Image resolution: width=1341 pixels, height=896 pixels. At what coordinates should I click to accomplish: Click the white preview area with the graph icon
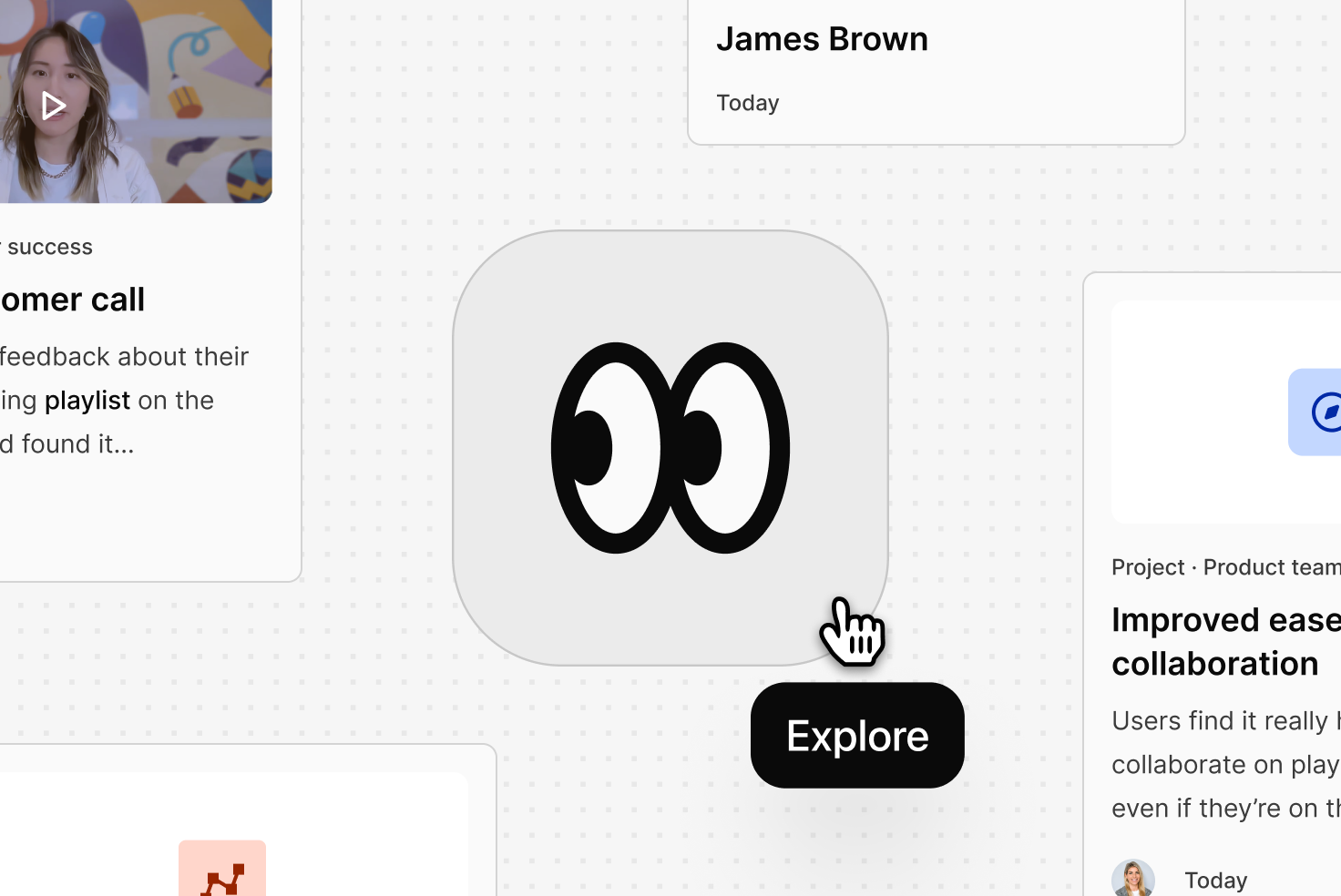(234, 834)
